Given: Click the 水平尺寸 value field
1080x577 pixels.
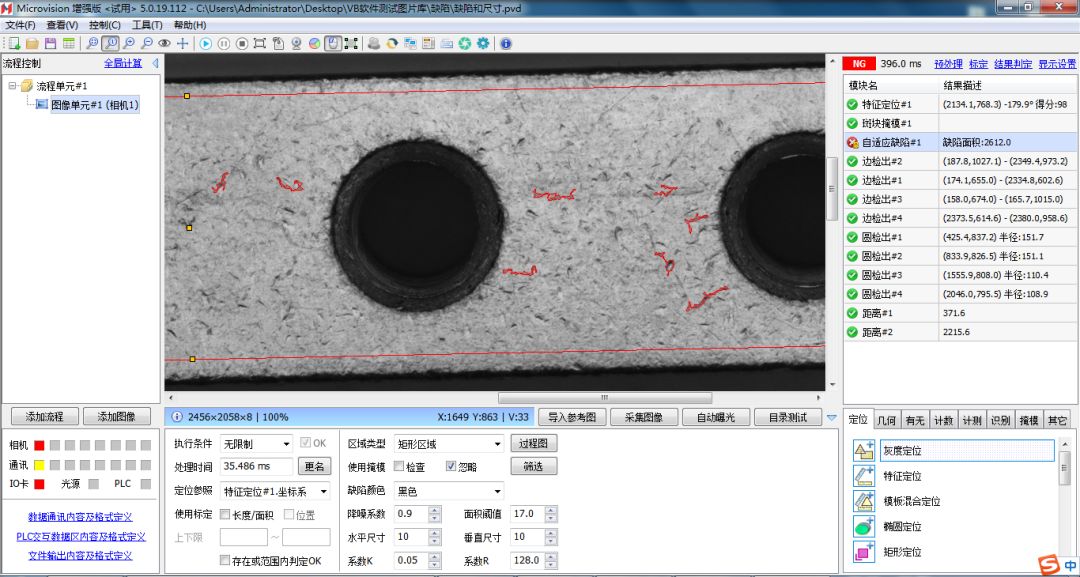Looking at the screenshot, I should pyautogui.click(x=411, y=537).
